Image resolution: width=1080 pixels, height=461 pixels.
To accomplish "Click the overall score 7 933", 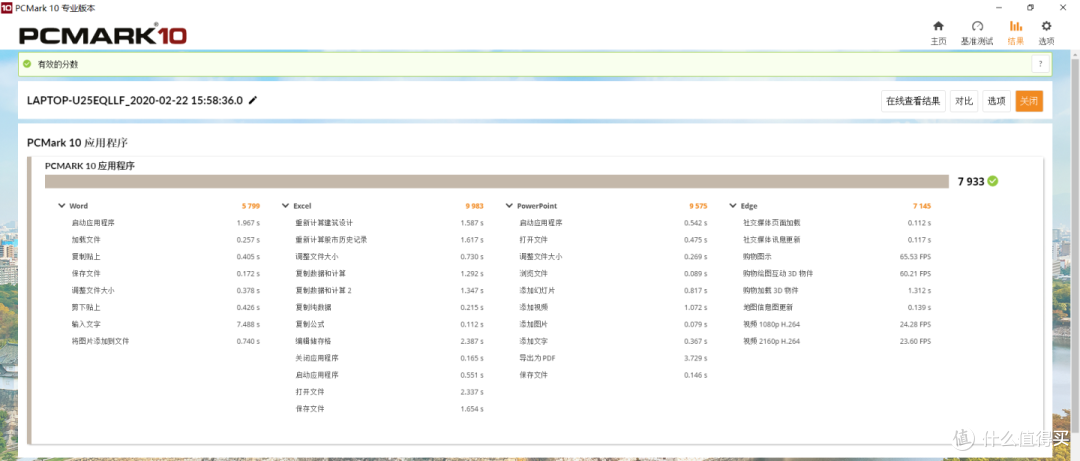I will (x=970, y=182).
